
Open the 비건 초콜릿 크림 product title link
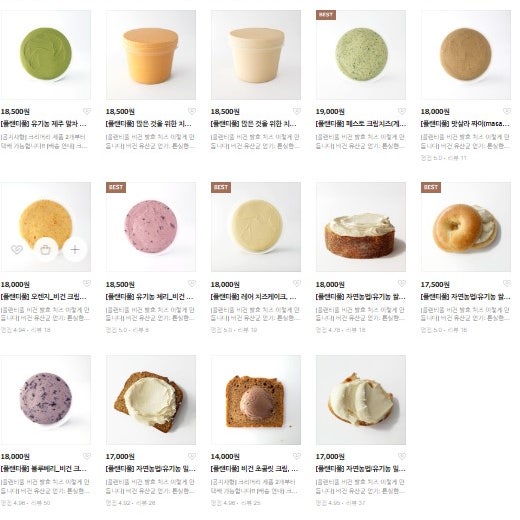pyautogui.click(x=255, y=469)
